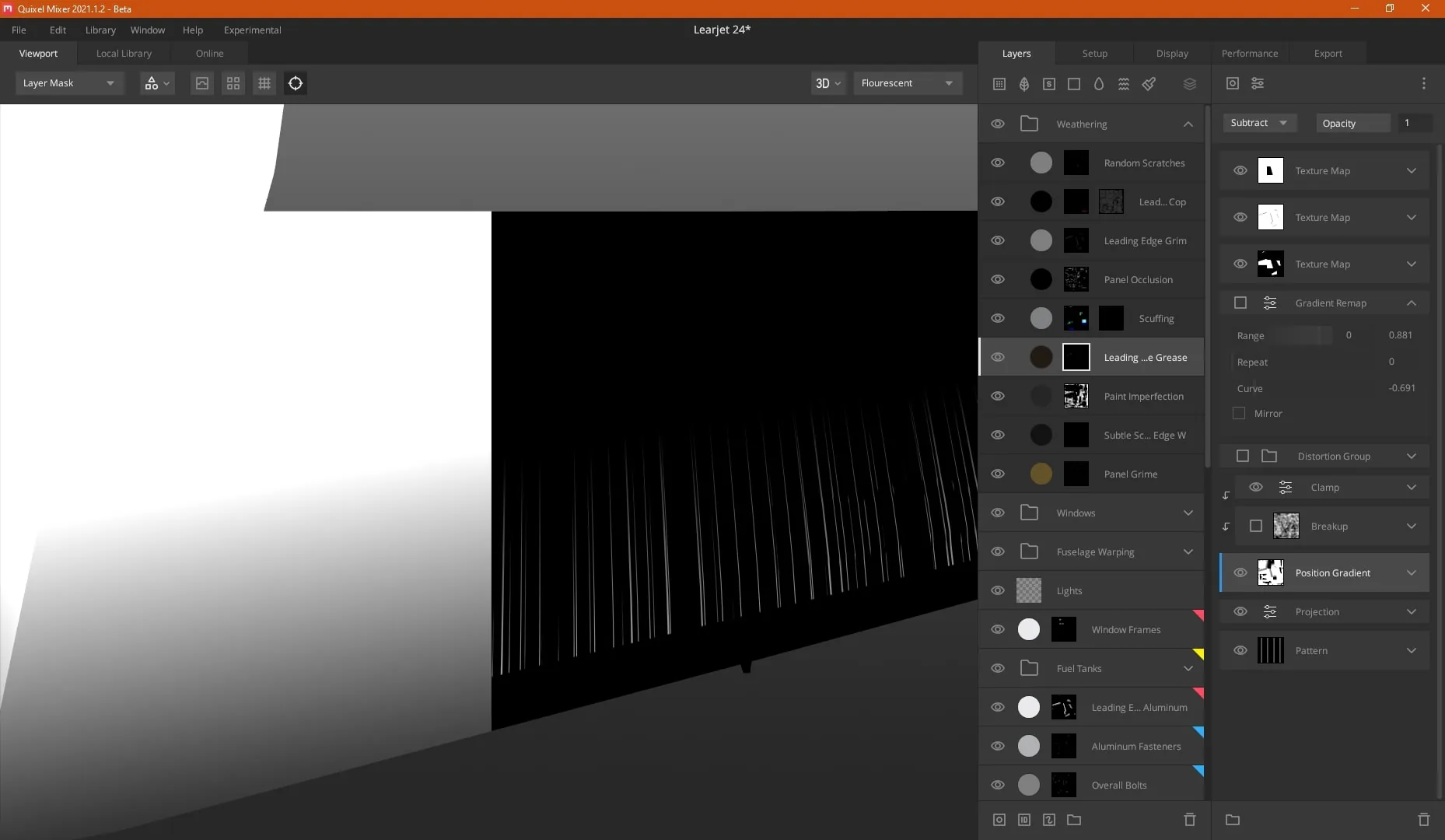
Task: Hide the Panel Grime layer
Action: click(x=998, y=474)
